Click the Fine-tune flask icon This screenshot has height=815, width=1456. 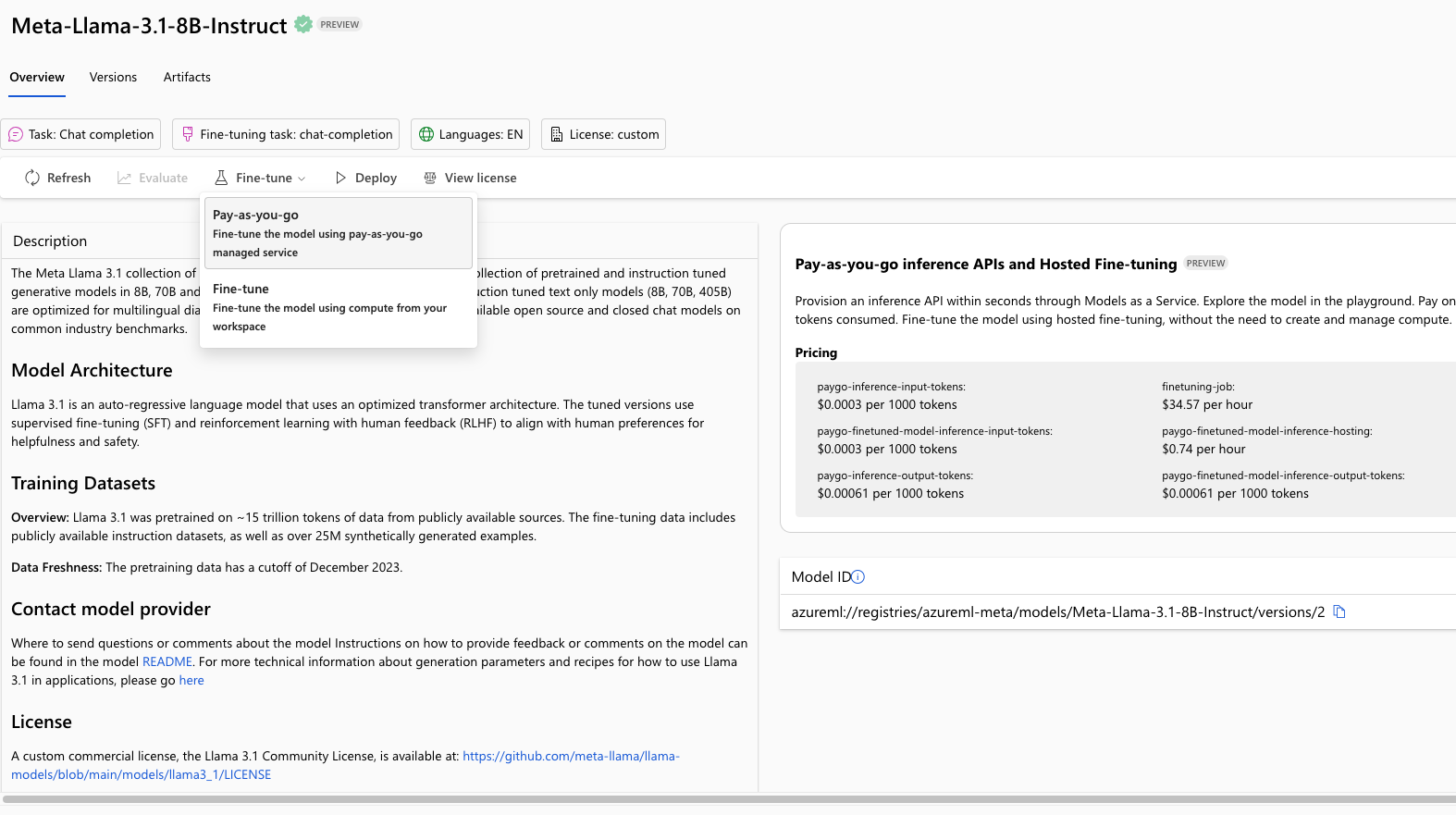coord(221,178)
